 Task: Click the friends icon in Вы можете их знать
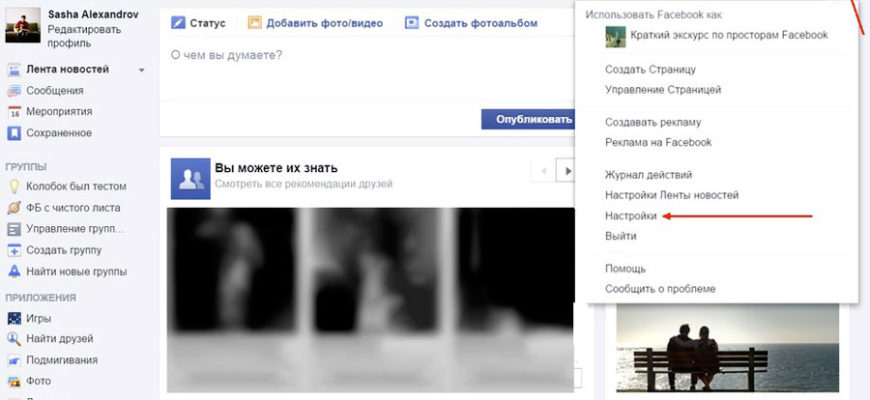(x=190, y=179)
